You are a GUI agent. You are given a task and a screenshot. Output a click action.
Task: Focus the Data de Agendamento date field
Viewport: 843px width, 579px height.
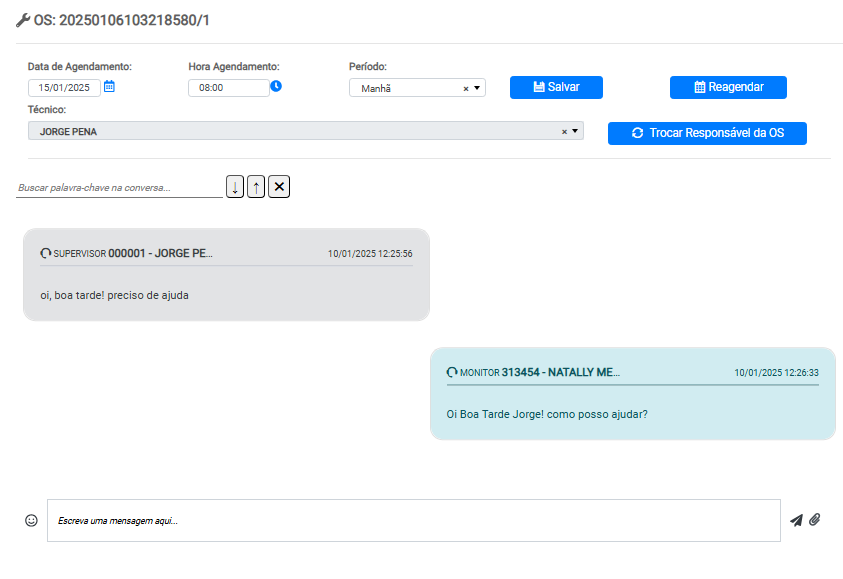click(x=64, y=88)
